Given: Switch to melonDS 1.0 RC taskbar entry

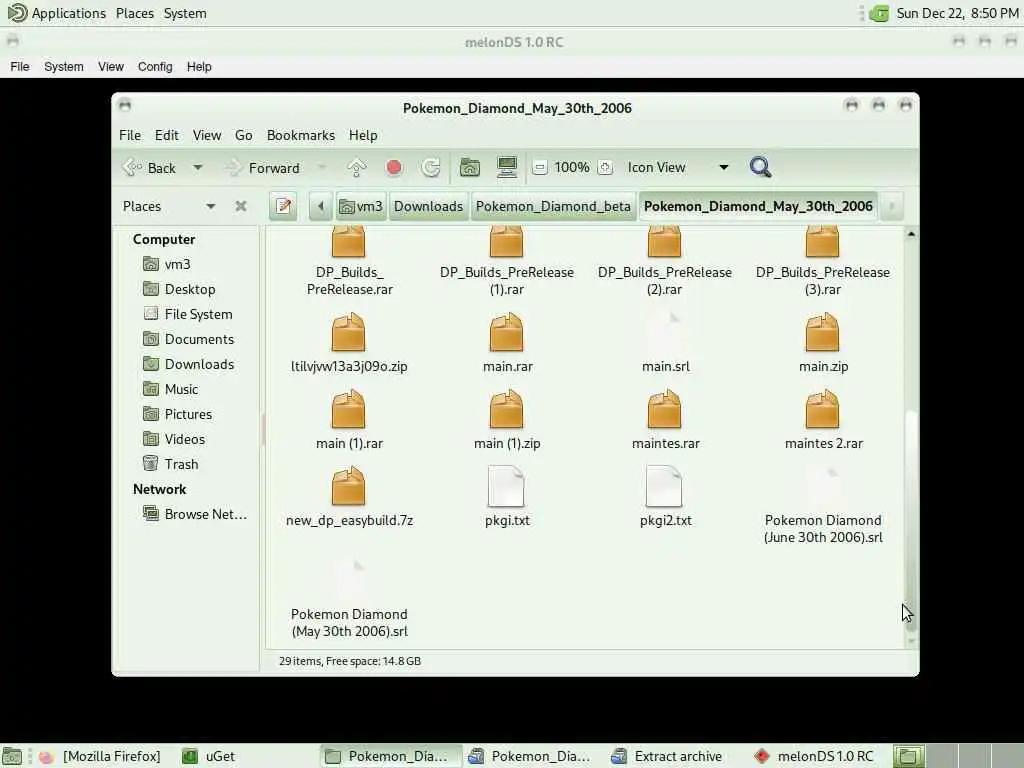Looking at the screenshot, I should [814, 756].
